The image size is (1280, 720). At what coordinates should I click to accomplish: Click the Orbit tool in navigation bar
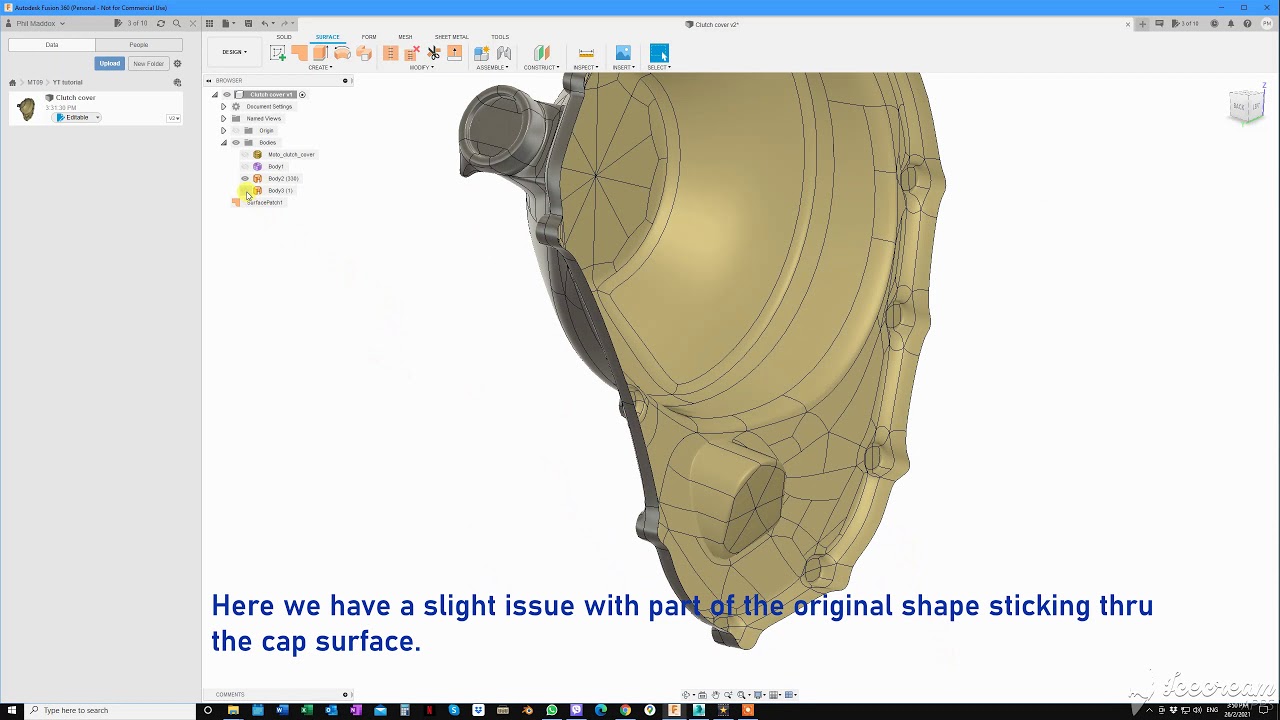click(x=686, y=694)
